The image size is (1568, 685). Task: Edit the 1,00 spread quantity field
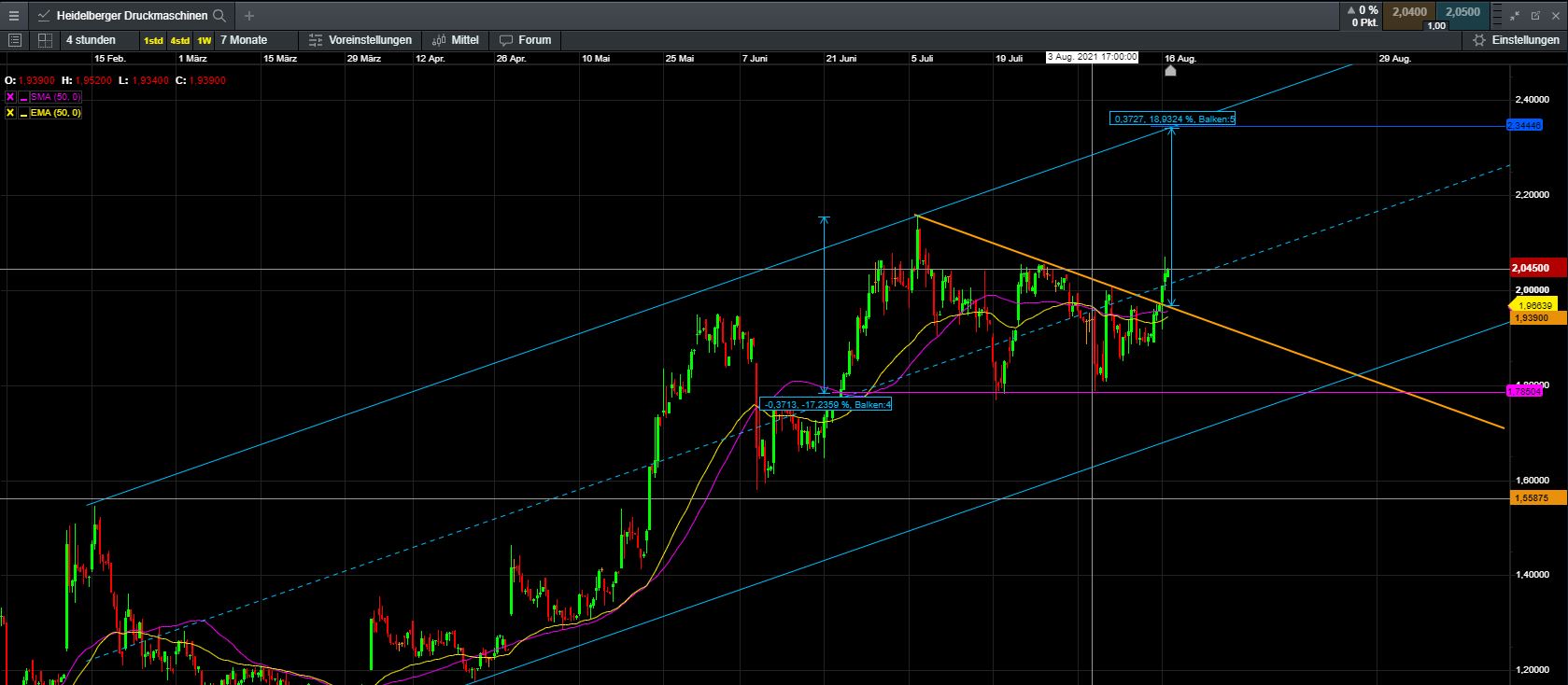[1436, 26]
